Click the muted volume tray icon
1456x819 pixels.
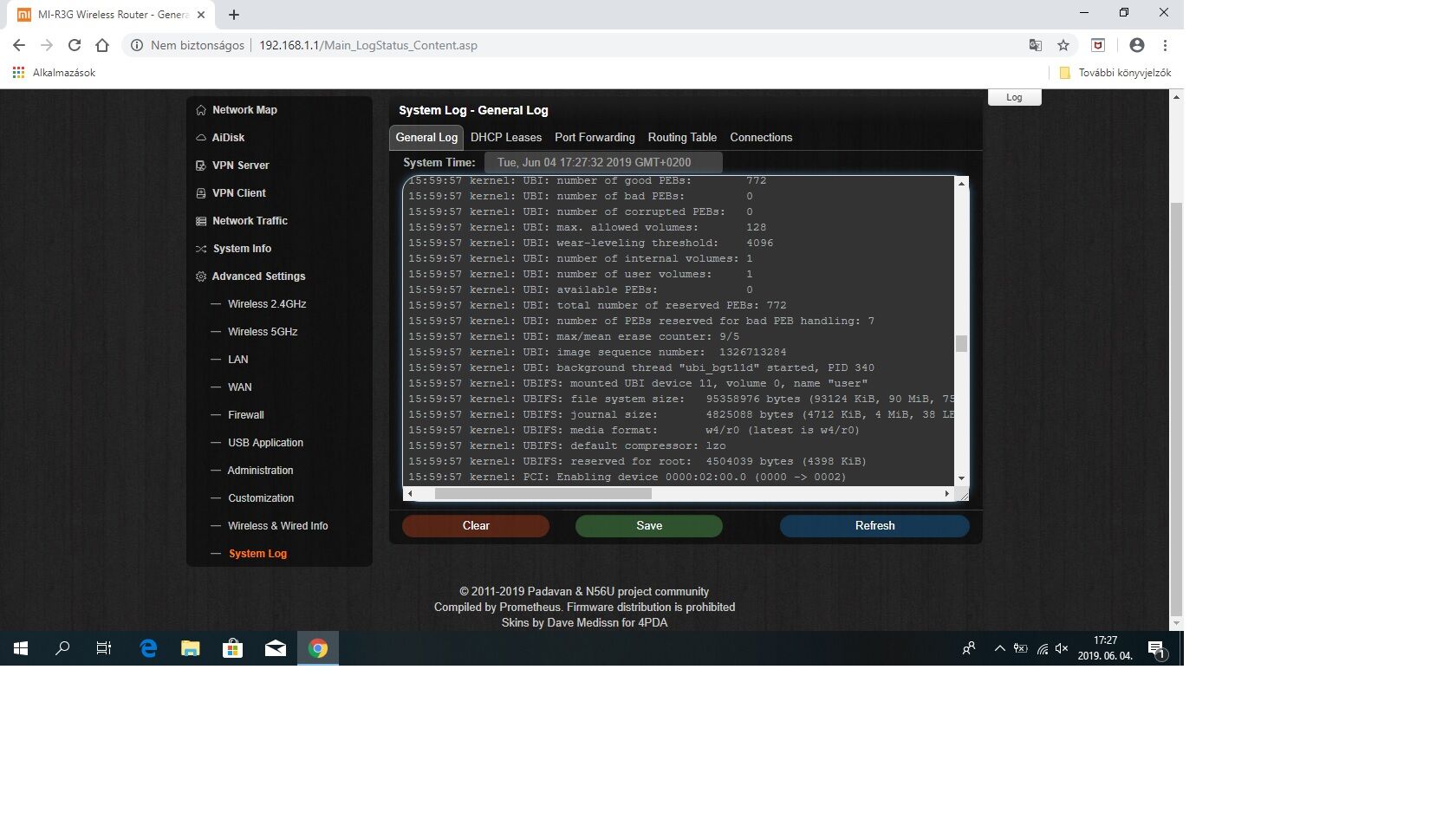(x=1062, y=648)
